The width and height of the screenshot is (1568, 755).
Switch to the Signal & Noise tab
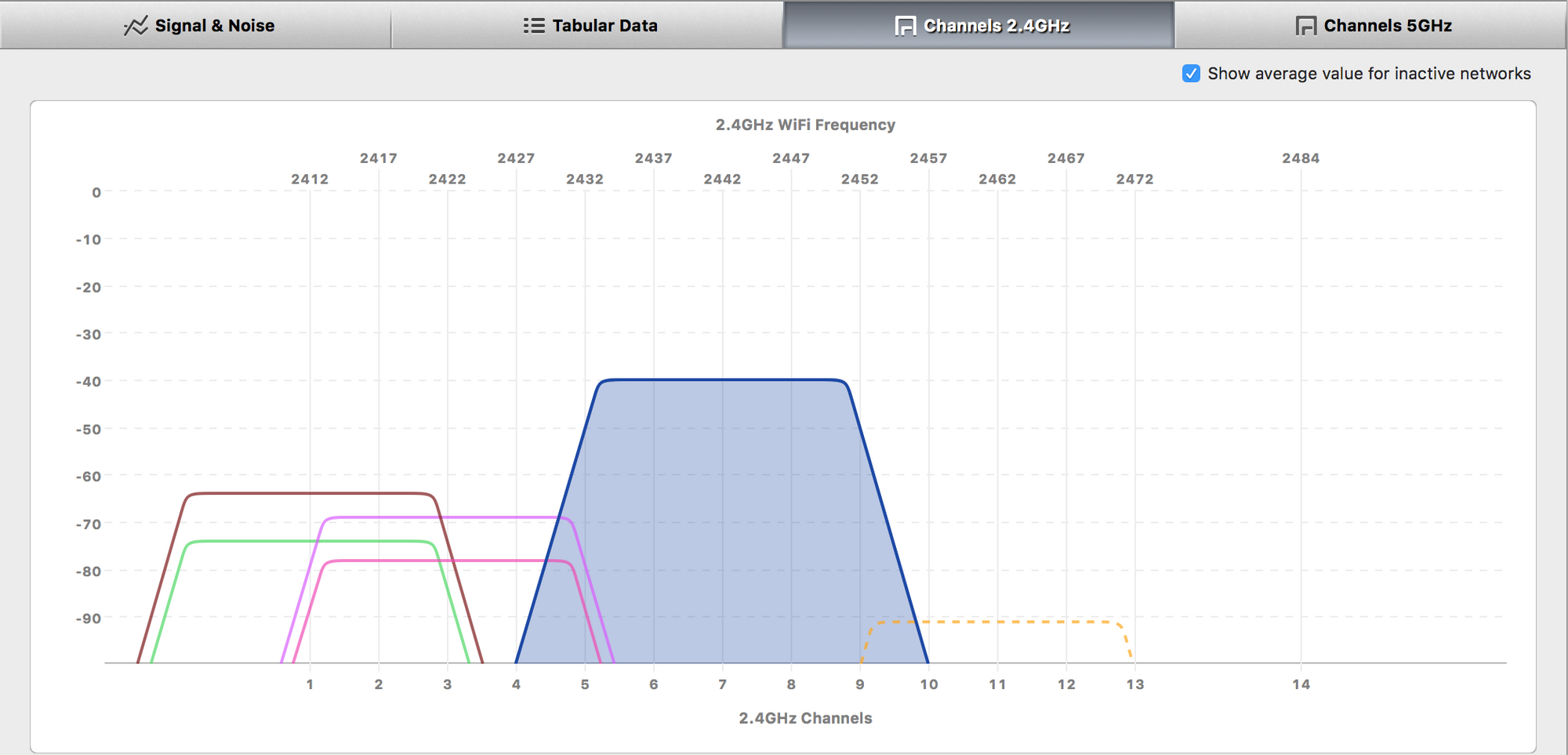tap(214, 26)
